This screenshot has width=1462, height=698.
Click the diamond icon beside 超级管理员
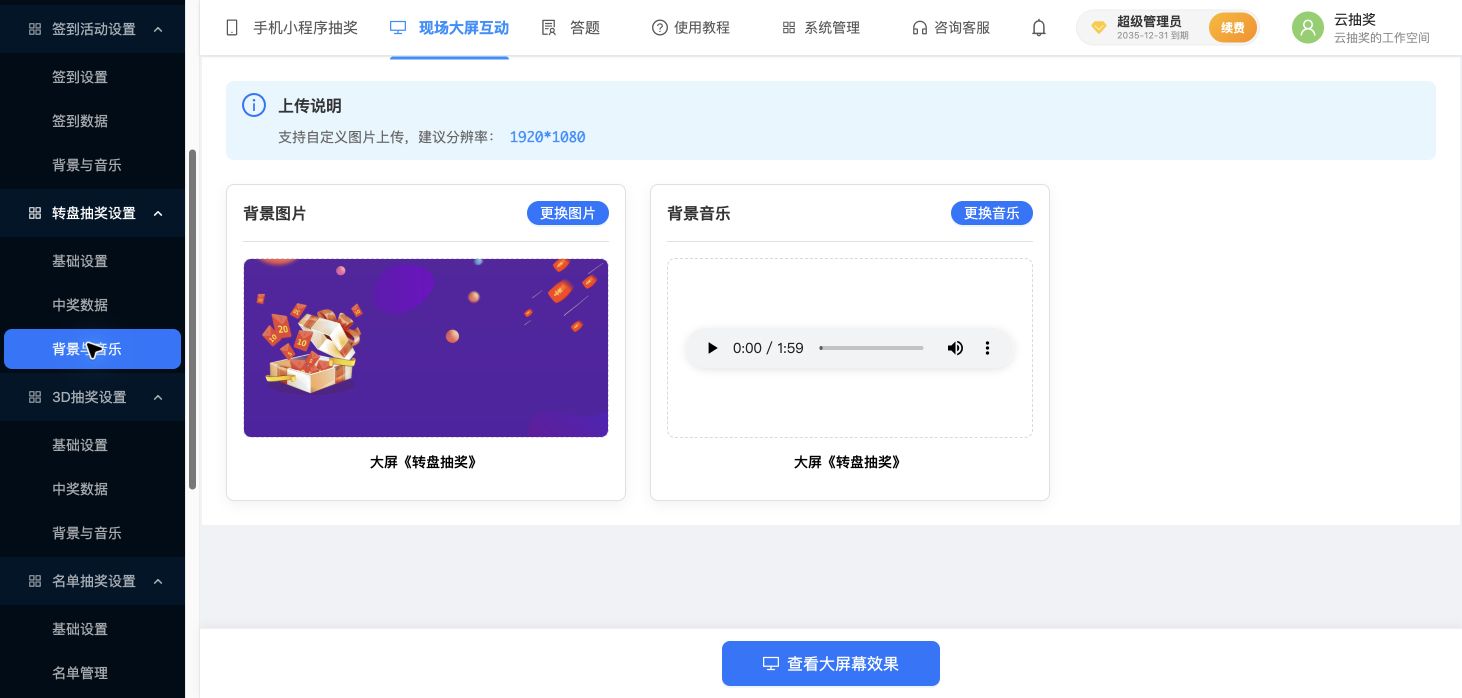(x=1099, y=28)
